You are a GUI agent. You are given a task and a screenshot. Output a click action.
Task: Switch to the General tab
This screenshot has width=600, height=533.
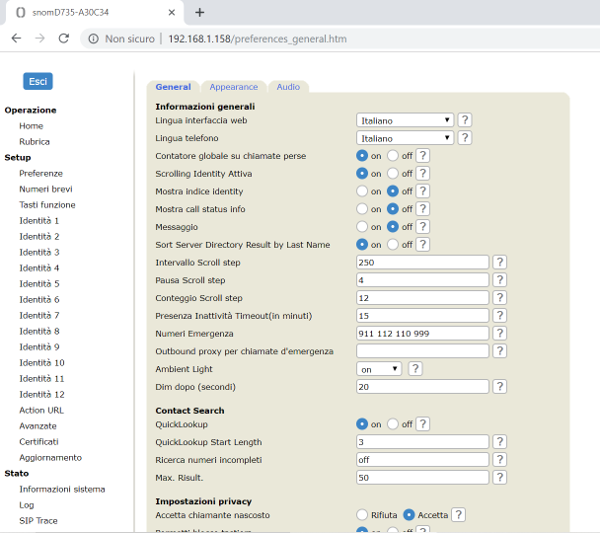coord(173,87)
